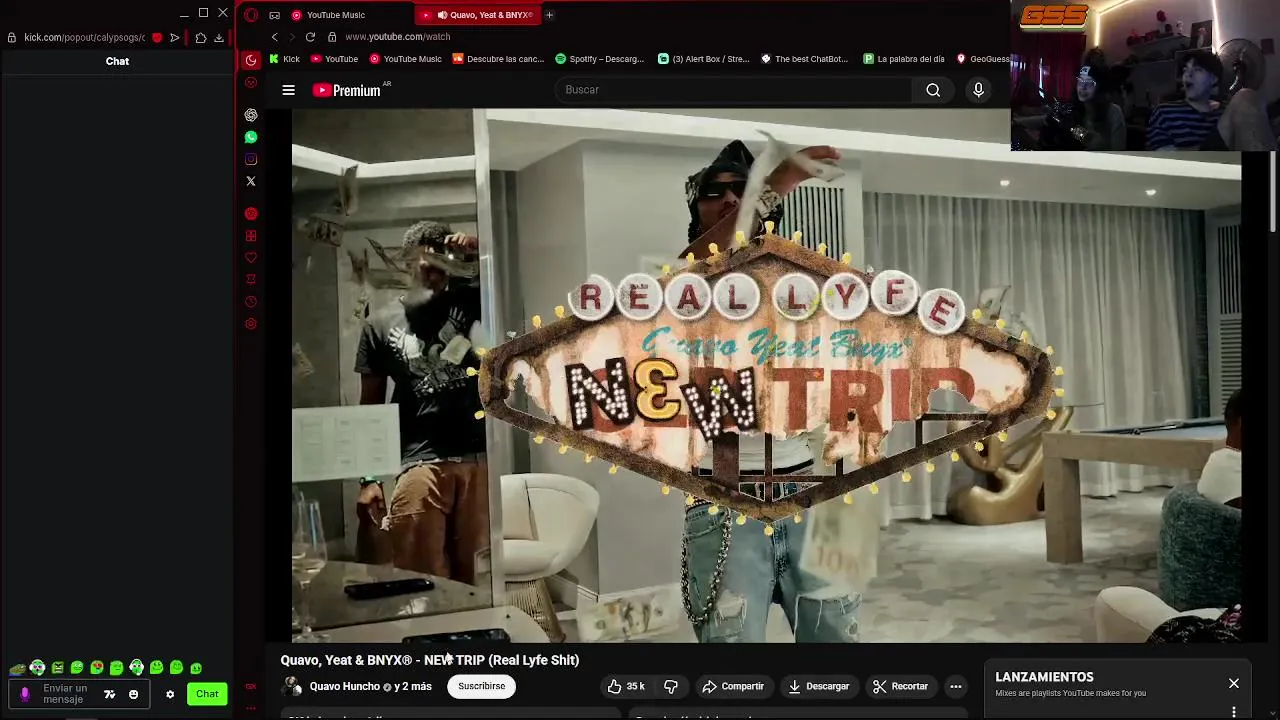1280x720 pixels.
Task: Open more actions three-dot menu under video
Action: point(956,686)
